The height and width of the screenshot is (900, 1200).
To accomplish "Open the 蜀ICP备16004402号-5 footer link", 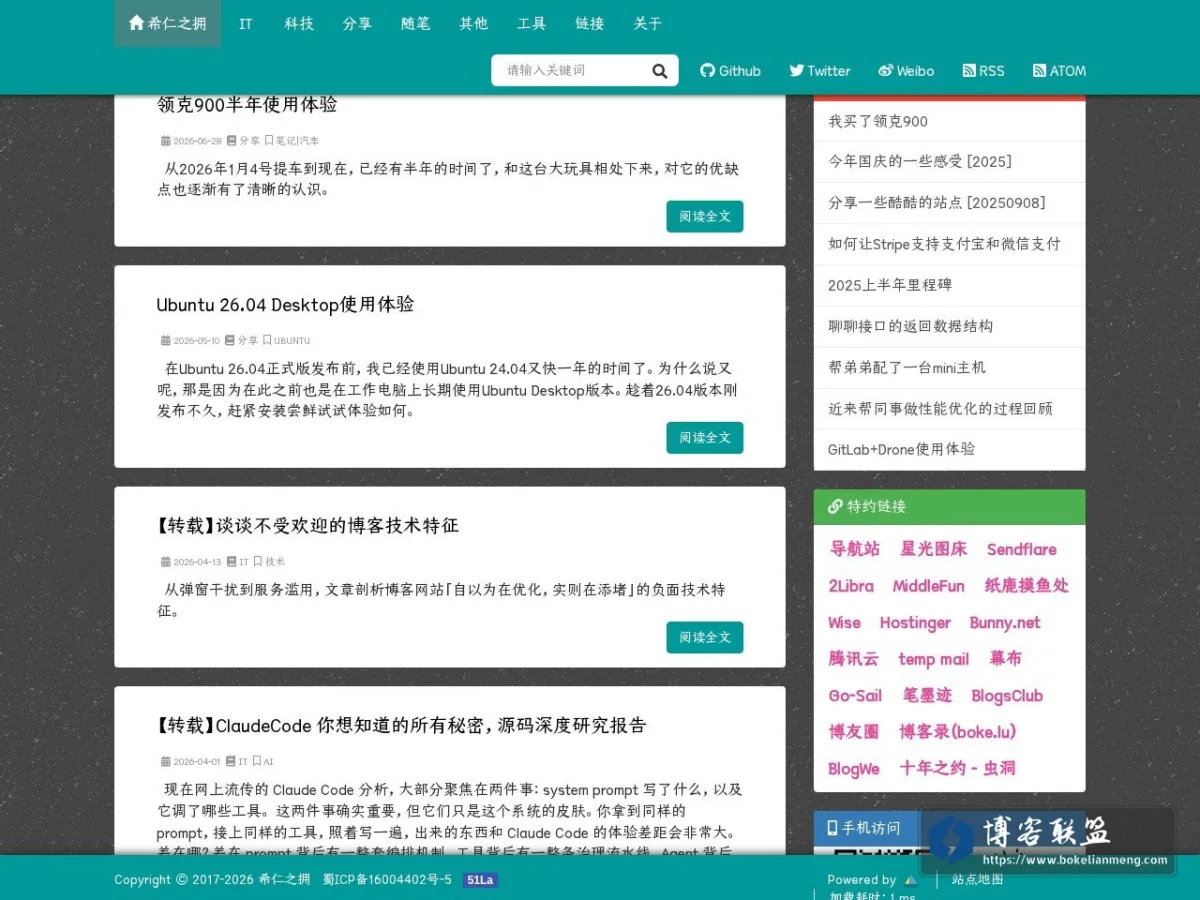I will [x=387, y=880].
